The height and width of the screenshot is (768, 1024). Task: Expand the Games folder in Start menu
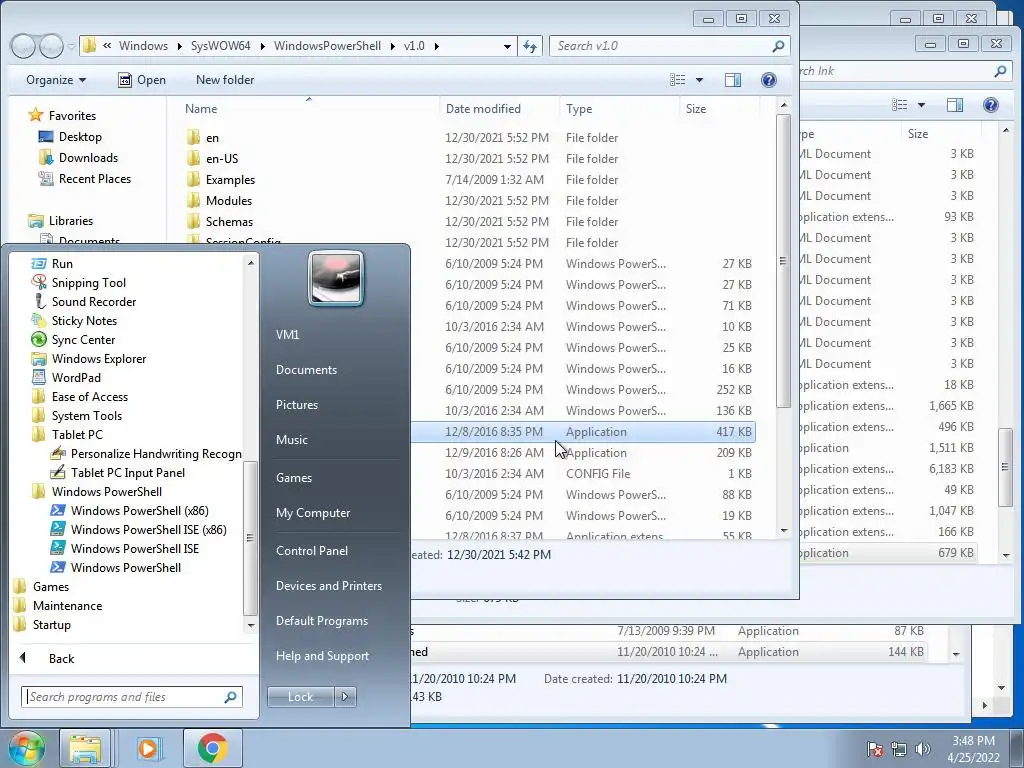50,586
